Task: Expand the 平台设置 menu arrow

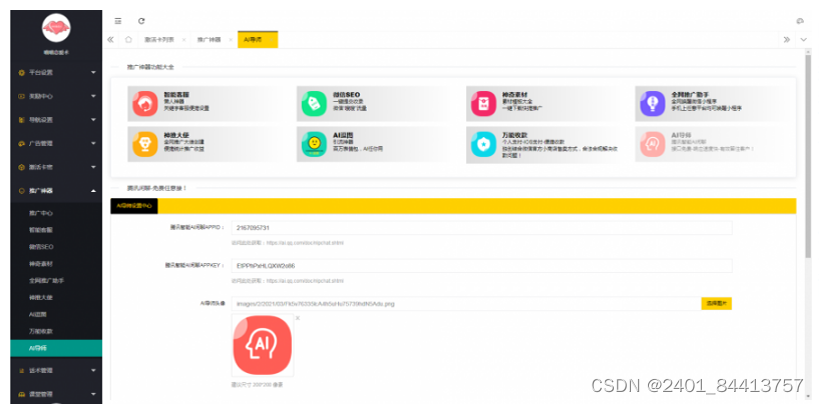Action: click(x=93, y=73)
